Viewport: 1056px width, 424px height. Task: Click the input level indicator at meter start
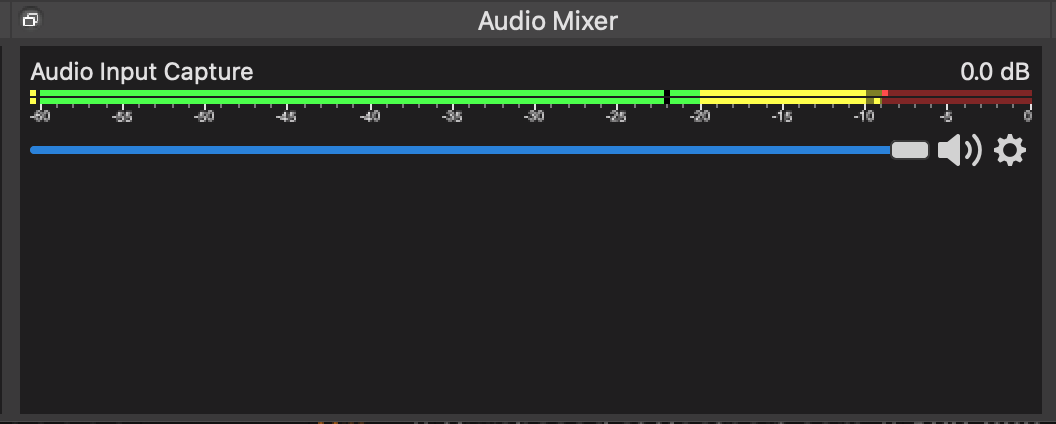pyautogui.click(x=33, y=96)
